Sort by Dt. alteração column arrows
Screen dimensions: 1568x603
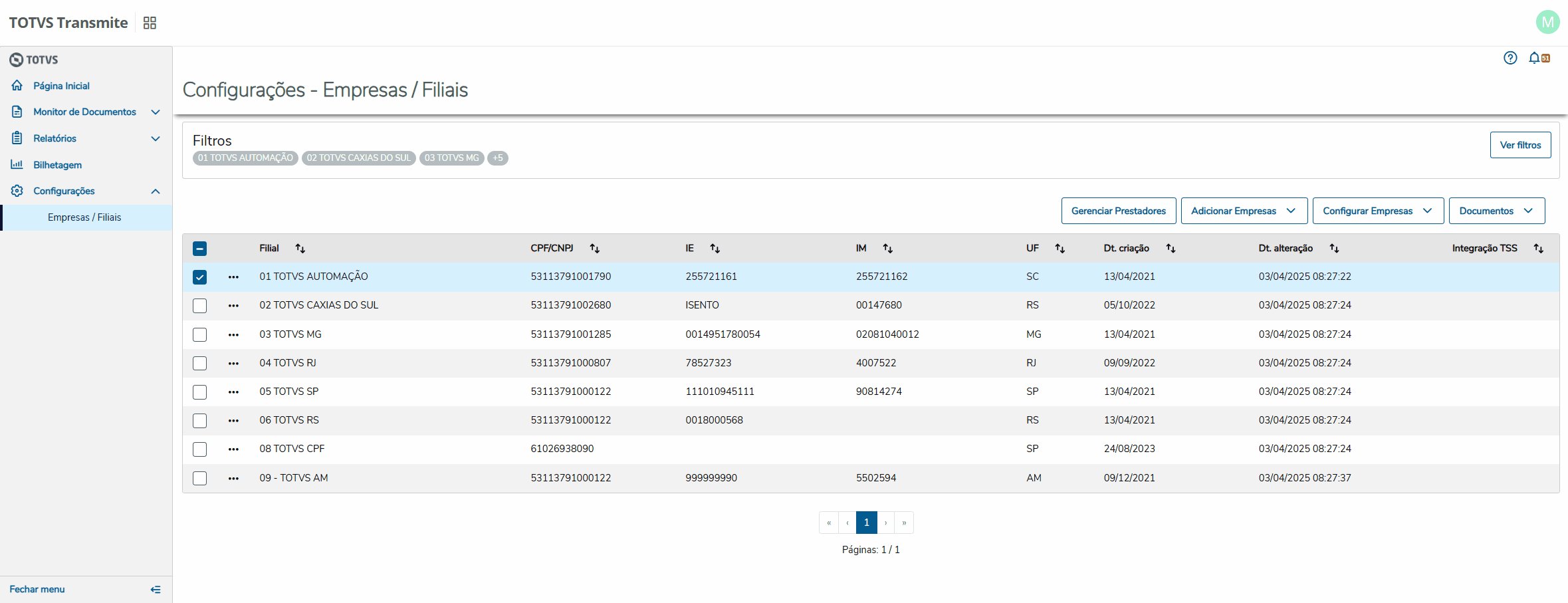coord(1334,248)
